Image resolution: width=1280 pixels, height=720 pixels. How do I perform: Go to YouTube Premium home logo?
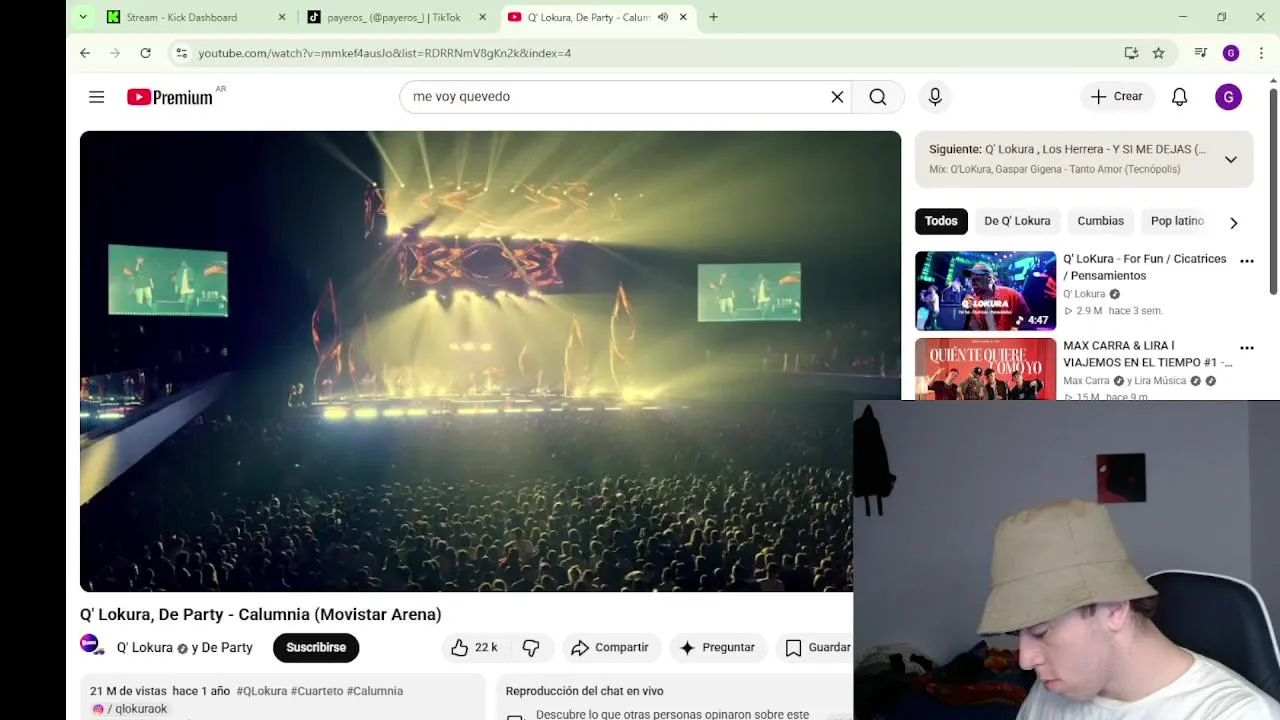coord(170,97)
